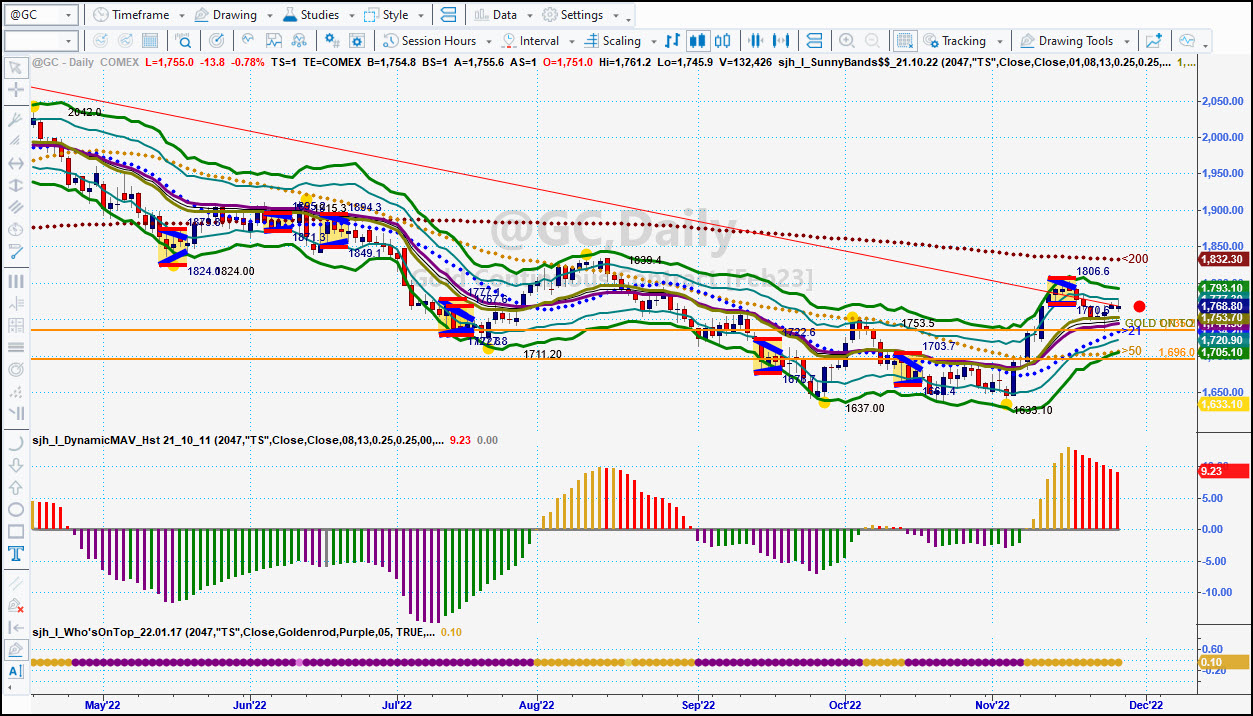This screenshot has height=716, width=1253.
Task: Toggle solid candlestick chart style
Action: [698, 41]
